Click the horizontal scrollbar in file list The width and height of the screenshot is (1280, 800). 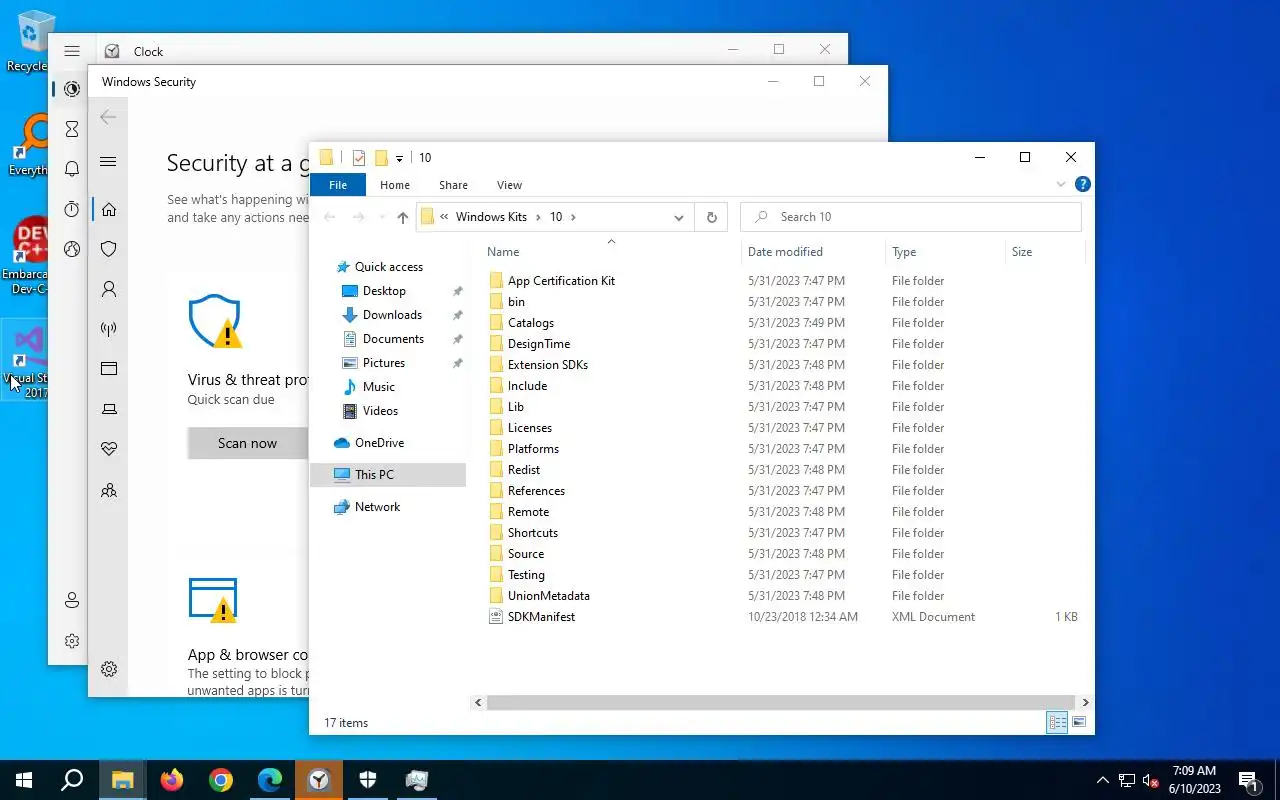(x=780, y=703)
